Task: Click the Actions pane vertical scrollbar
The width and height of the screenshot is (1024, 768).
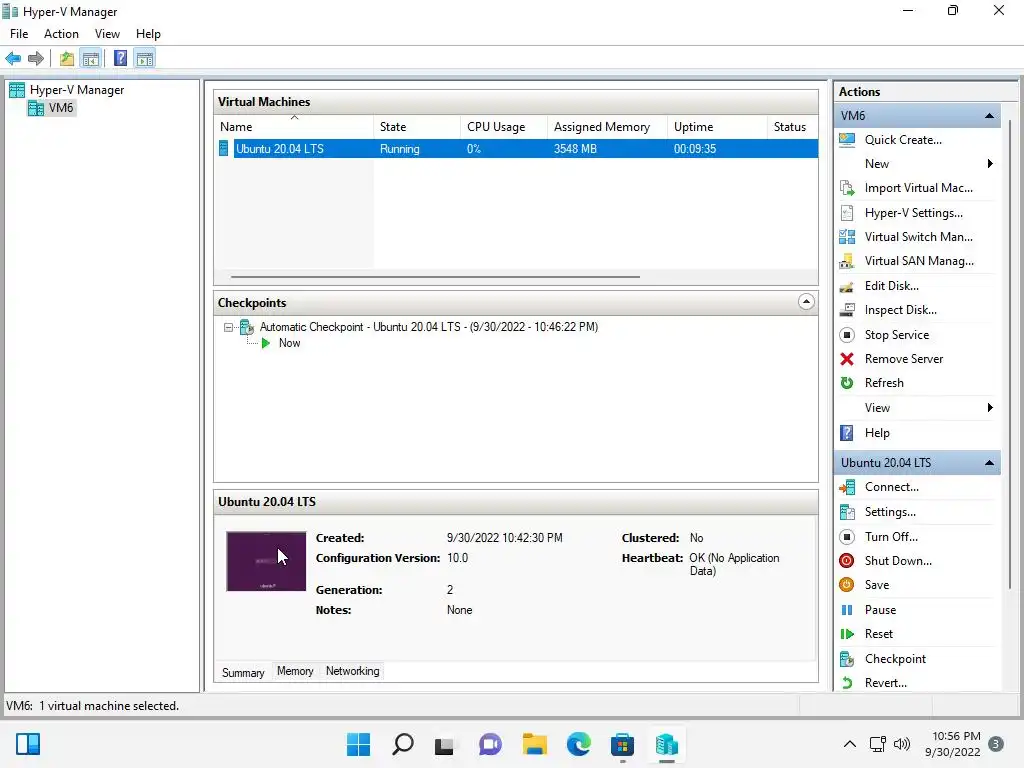Action: 1010,353
